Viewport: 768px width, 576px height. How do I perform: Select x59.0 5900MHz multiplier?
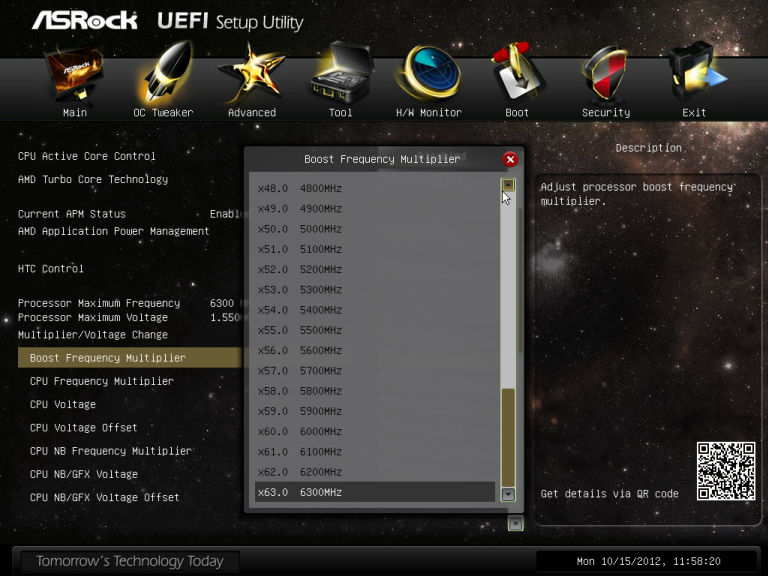[375, 411]
